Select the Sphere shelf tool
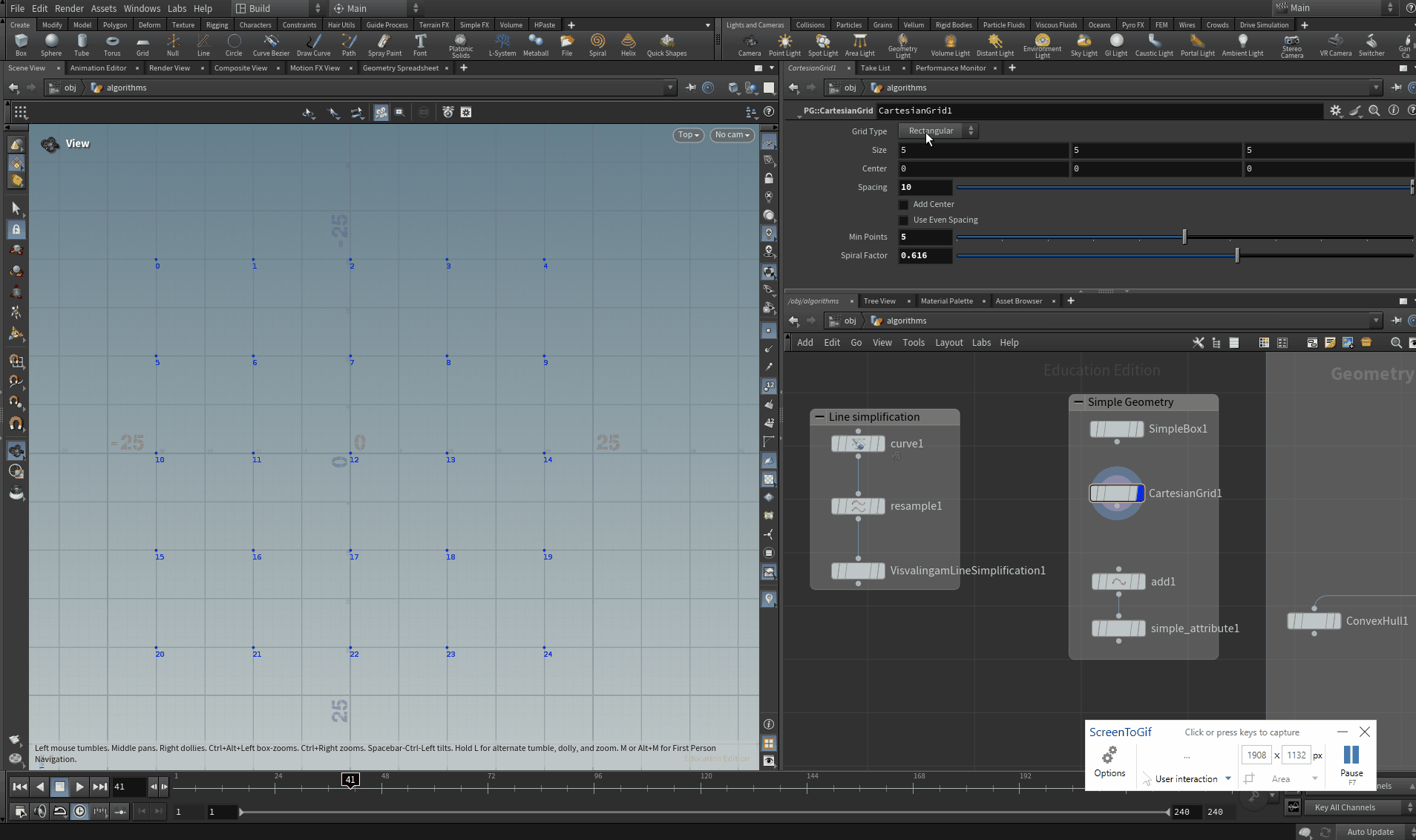The width and height of the screenshot is (1416, 840). (x=51, y=45)
